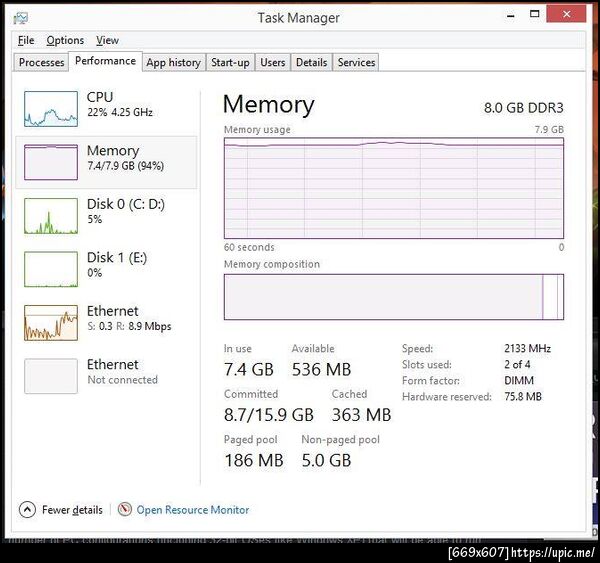Open the File menu
Viewport: 600px width, 563px height.
click(26, 40)
